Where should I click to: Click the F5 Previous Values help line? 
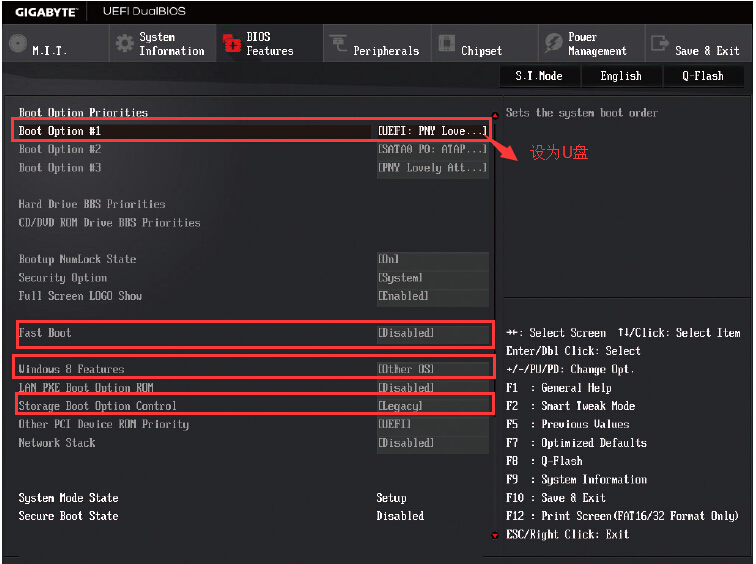[x=567, y=425]
